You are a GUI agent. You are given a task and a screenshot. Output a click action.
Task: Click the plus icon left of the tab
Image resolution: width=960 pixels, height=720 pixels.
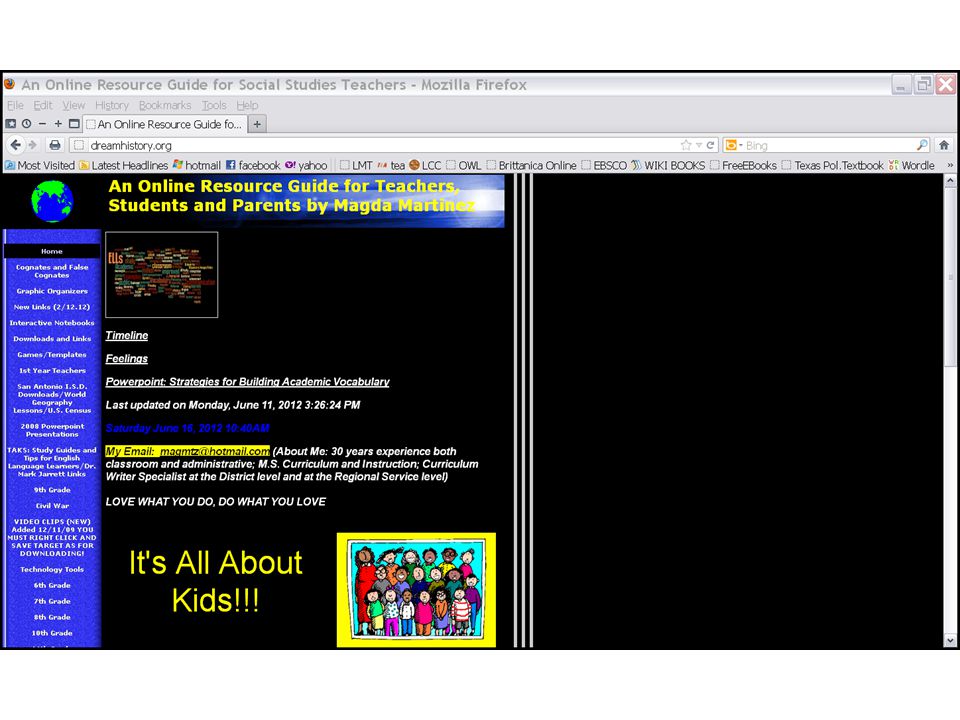point(58,124)
